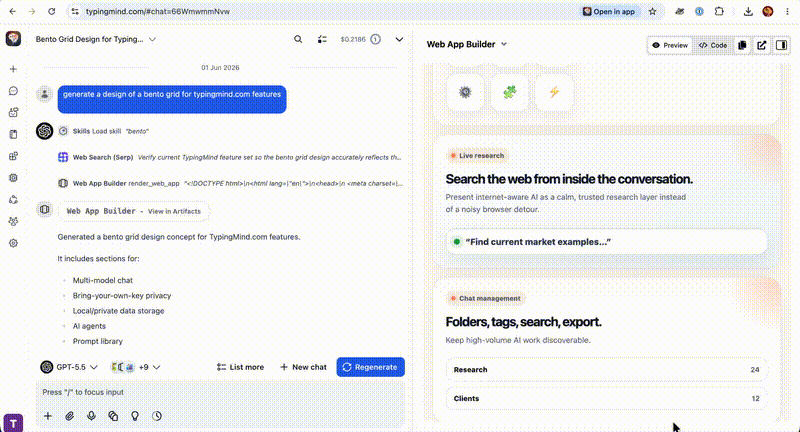Open the Chats speech-bubble icon in sidebar
This screenshot has width=800, height=432.
[x=13, y=91]
